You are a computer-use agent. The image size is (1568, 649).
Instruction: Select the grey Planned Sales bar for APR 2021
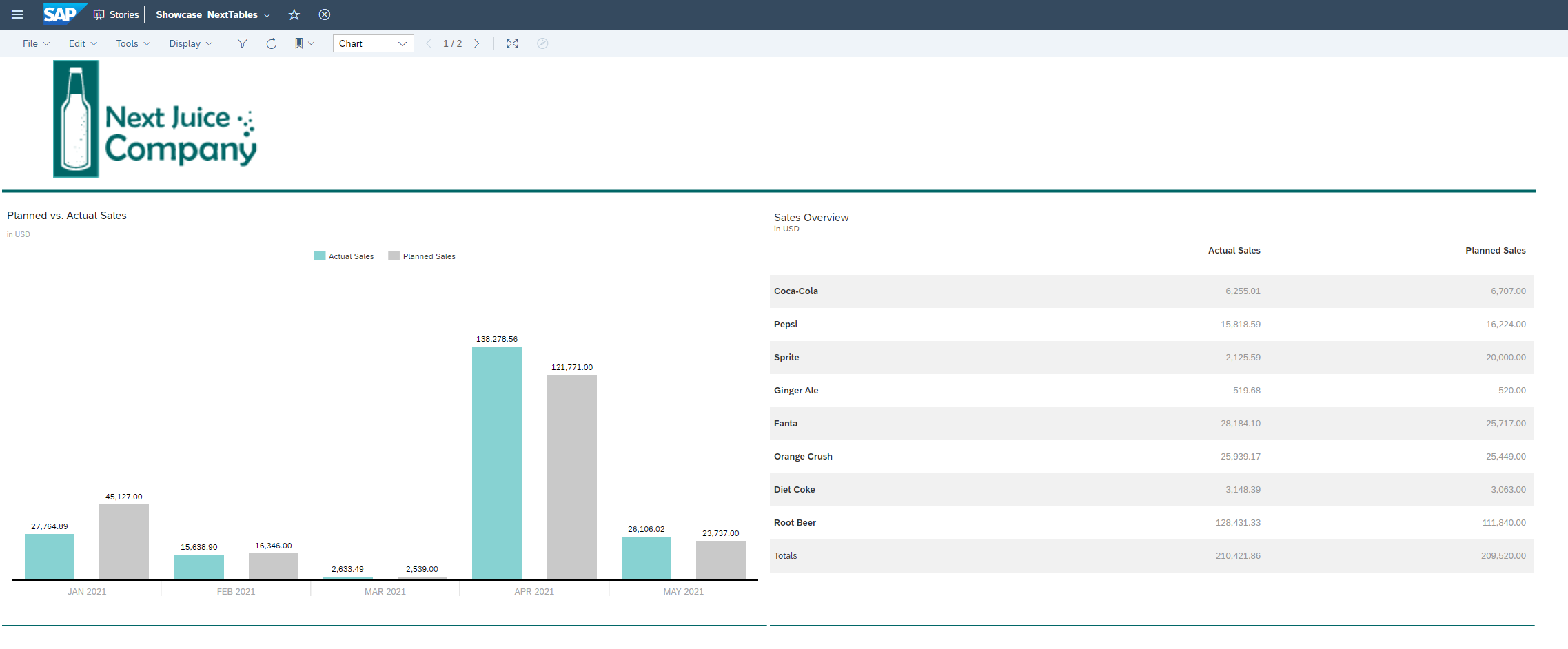coord(572,477)
